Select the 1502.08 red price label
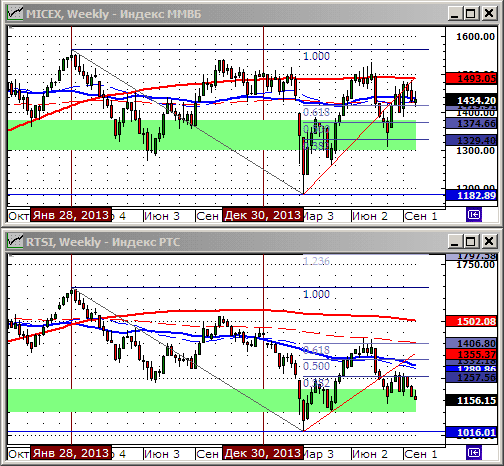504x466 pixels. coord(471,321)
